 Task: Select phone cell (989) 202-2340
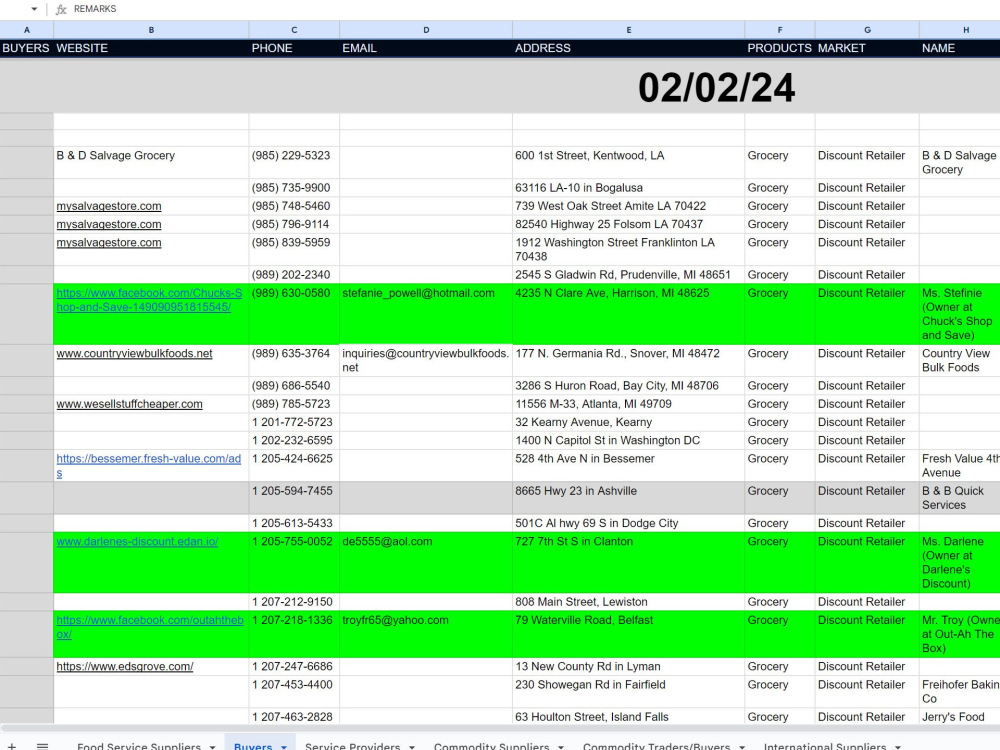[x=294, y=275]
